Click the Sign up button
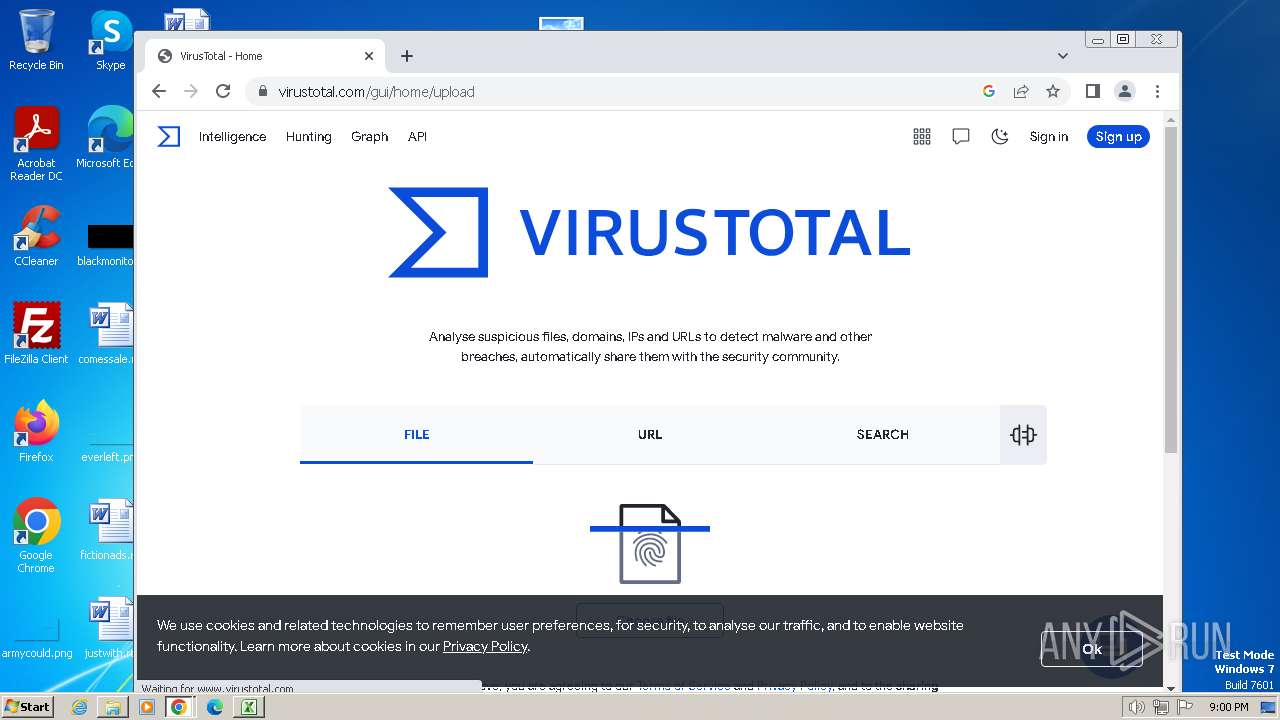This screenshot has width=1280, height=720. pyautogui.click(x=1118, y=137)
